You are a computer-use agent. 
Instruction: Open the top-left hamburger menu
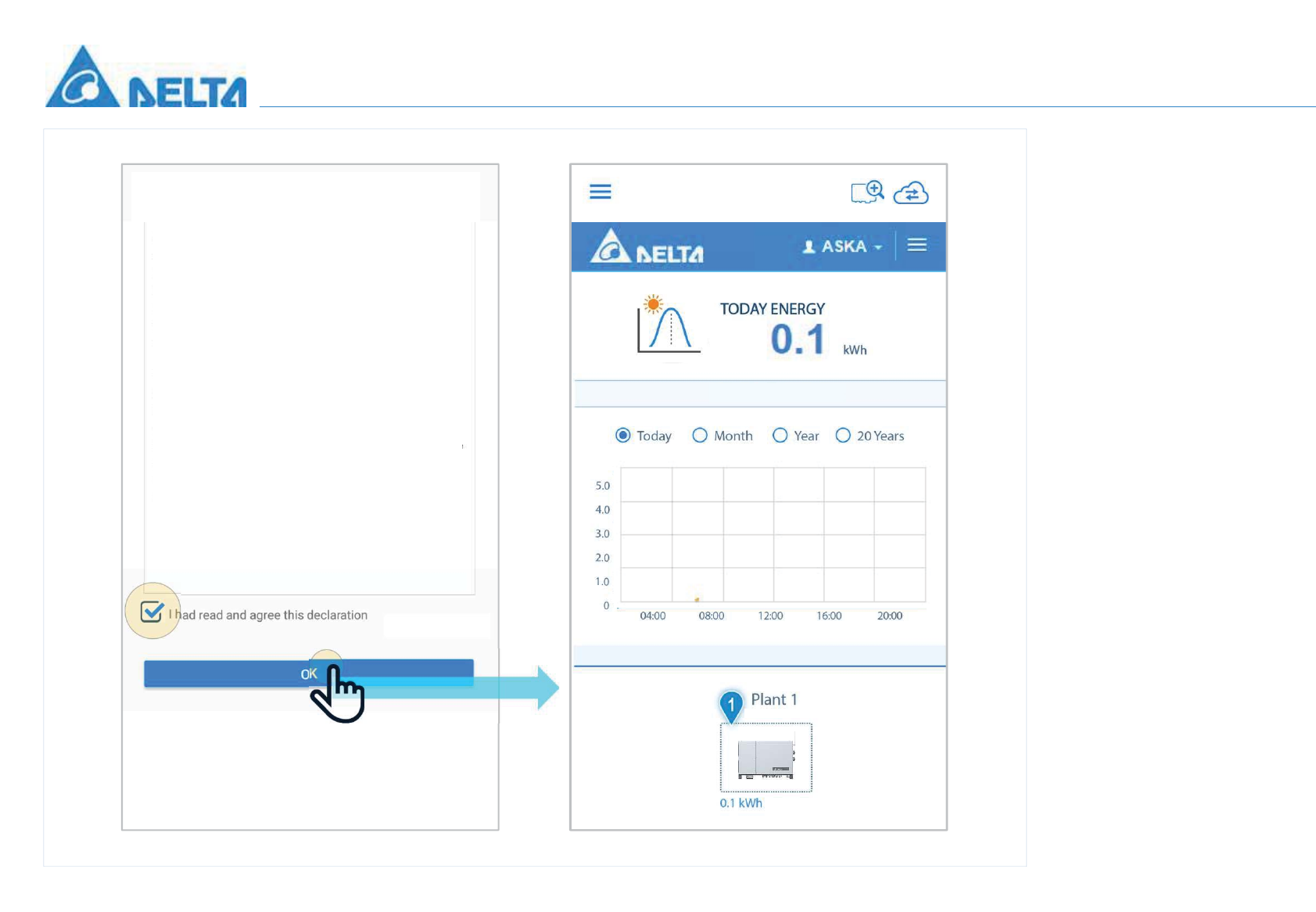pyautogui.click(x=600, y=192)
